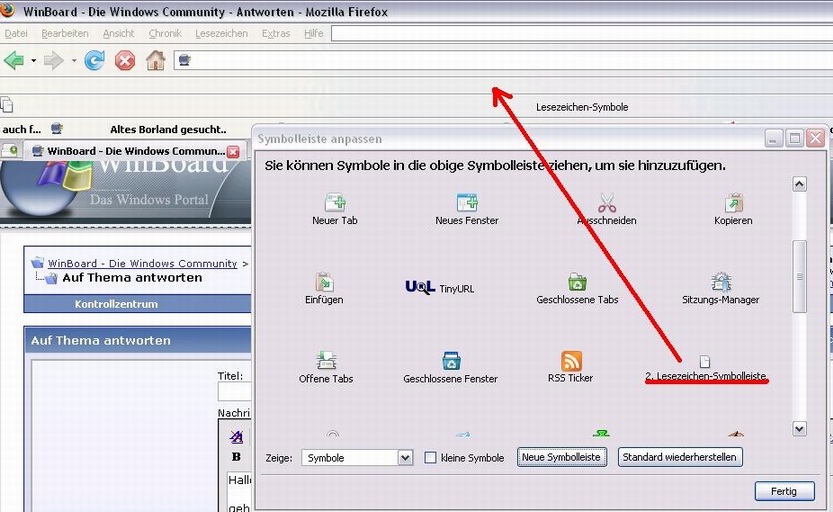Click the page icon below navigation toolbar
This screenshot has height=512, width=833.
click(7, 105)
